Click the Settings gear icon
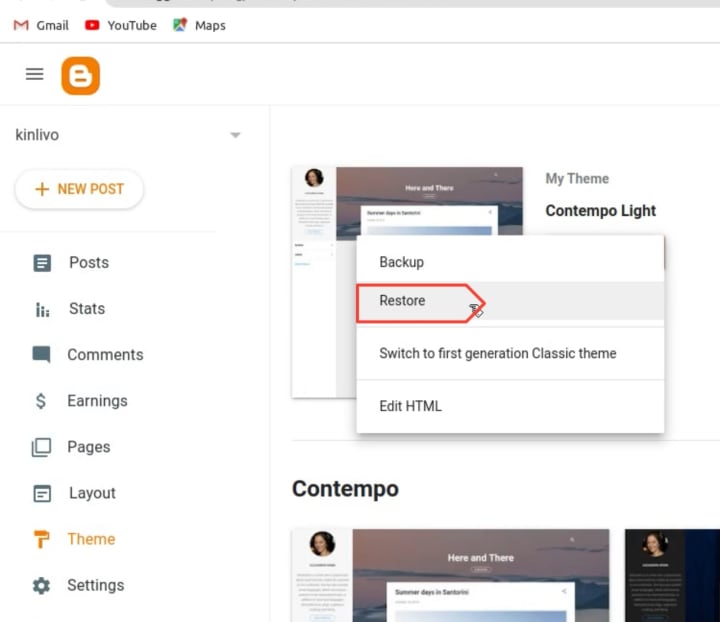The height and width of the screenshot is (622, 720). pyautogui.click(x=41, y=586)
